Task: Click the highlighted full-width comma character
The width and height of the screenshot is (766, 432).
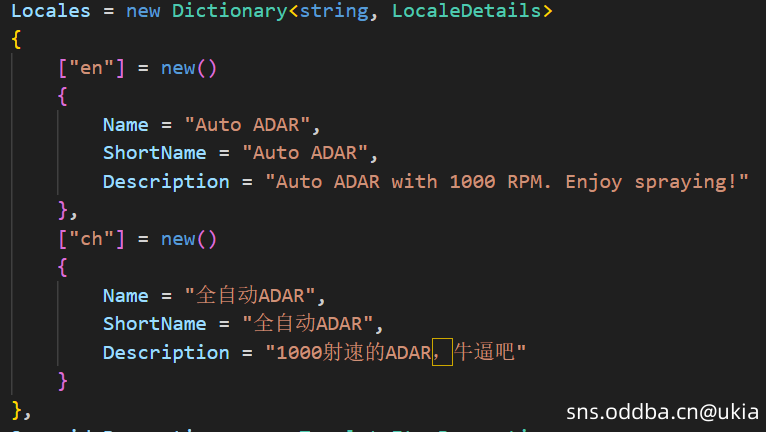Action: click(x=442, y=352)
